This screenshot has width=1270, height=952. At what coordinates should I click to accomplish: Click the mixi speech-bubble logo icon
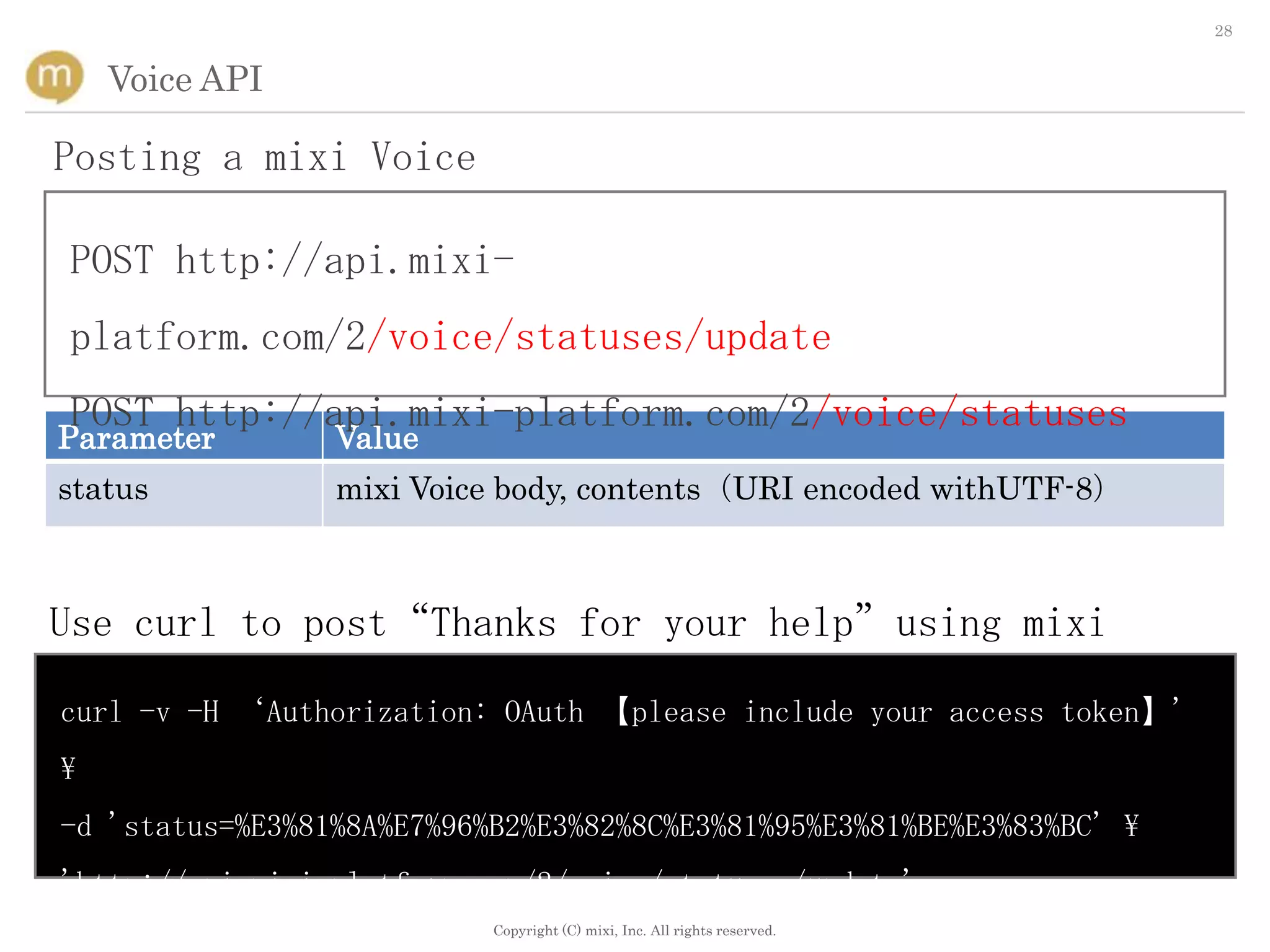click(x=55, y=77)
